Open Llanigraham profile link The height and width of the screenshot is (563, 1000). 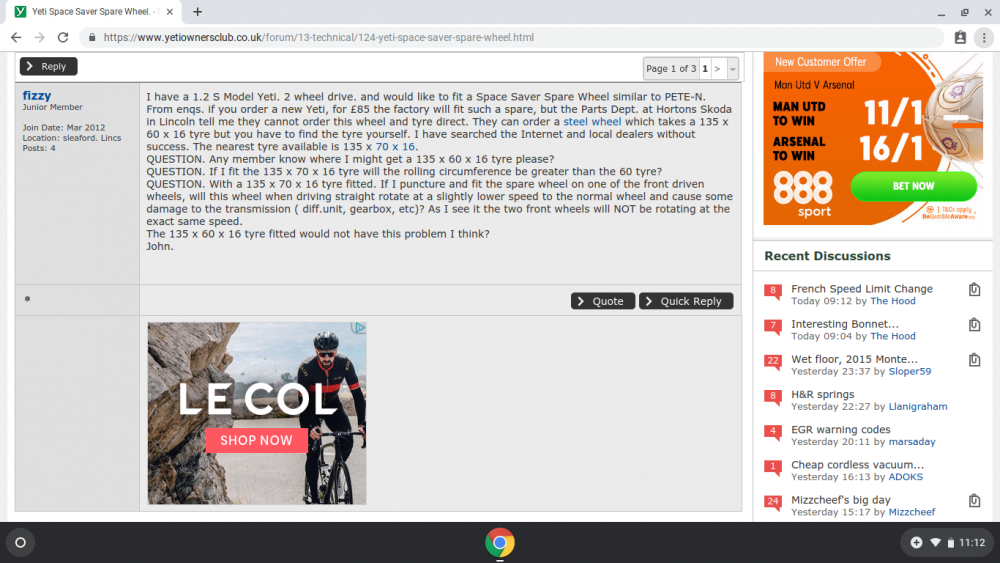coord(918,406)
